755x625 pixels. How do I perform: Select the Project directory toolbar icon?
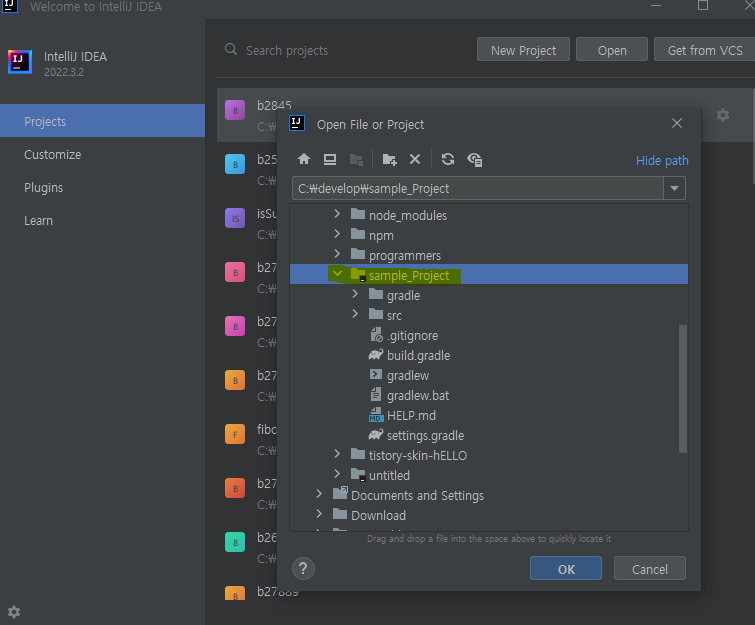tap(356, 159)
